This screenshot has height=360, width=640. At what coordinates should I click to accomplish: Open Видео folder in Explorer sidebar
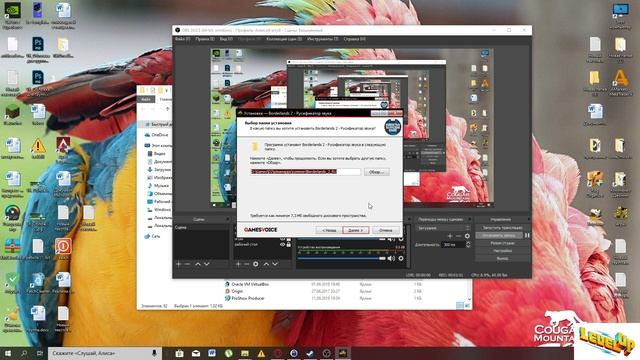(x=157, y=153)
